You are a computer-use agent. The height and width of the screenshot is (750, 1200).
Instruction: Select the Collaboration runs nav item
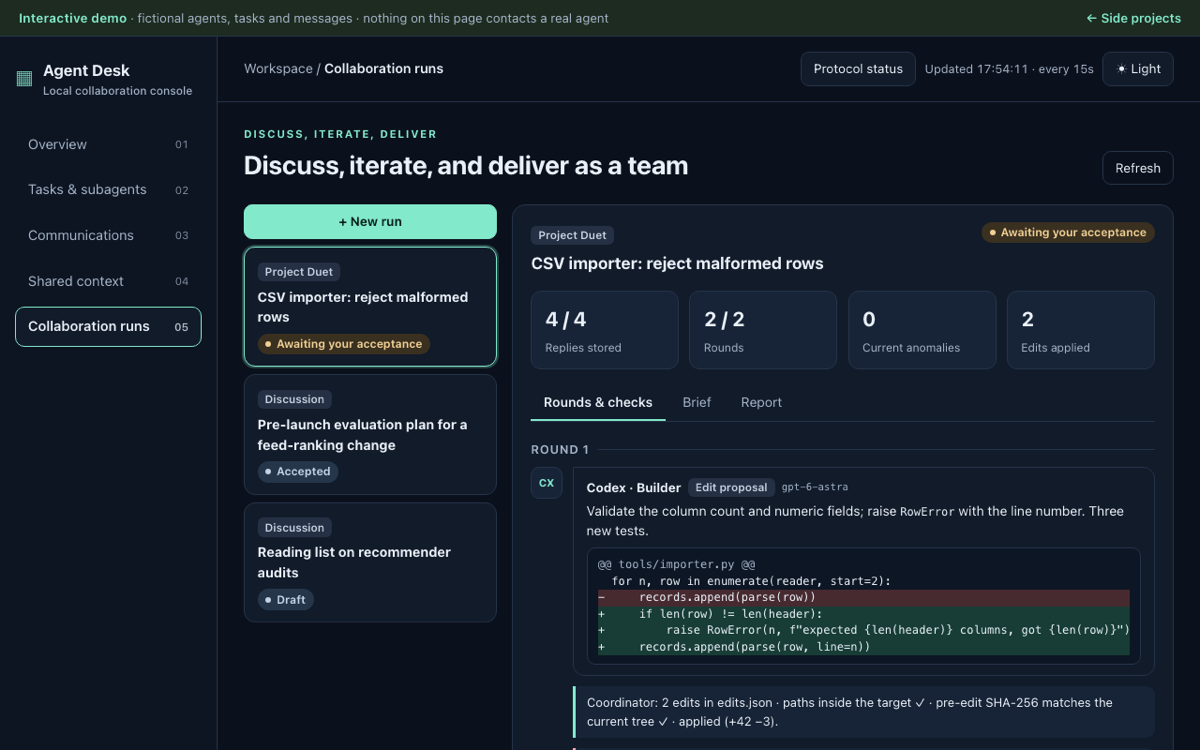point(108,327)
